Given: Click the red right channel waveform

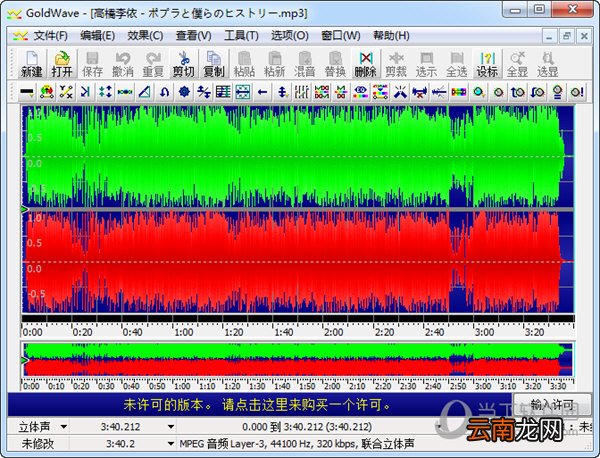Looking at the screenshot, I should point(298,262).
